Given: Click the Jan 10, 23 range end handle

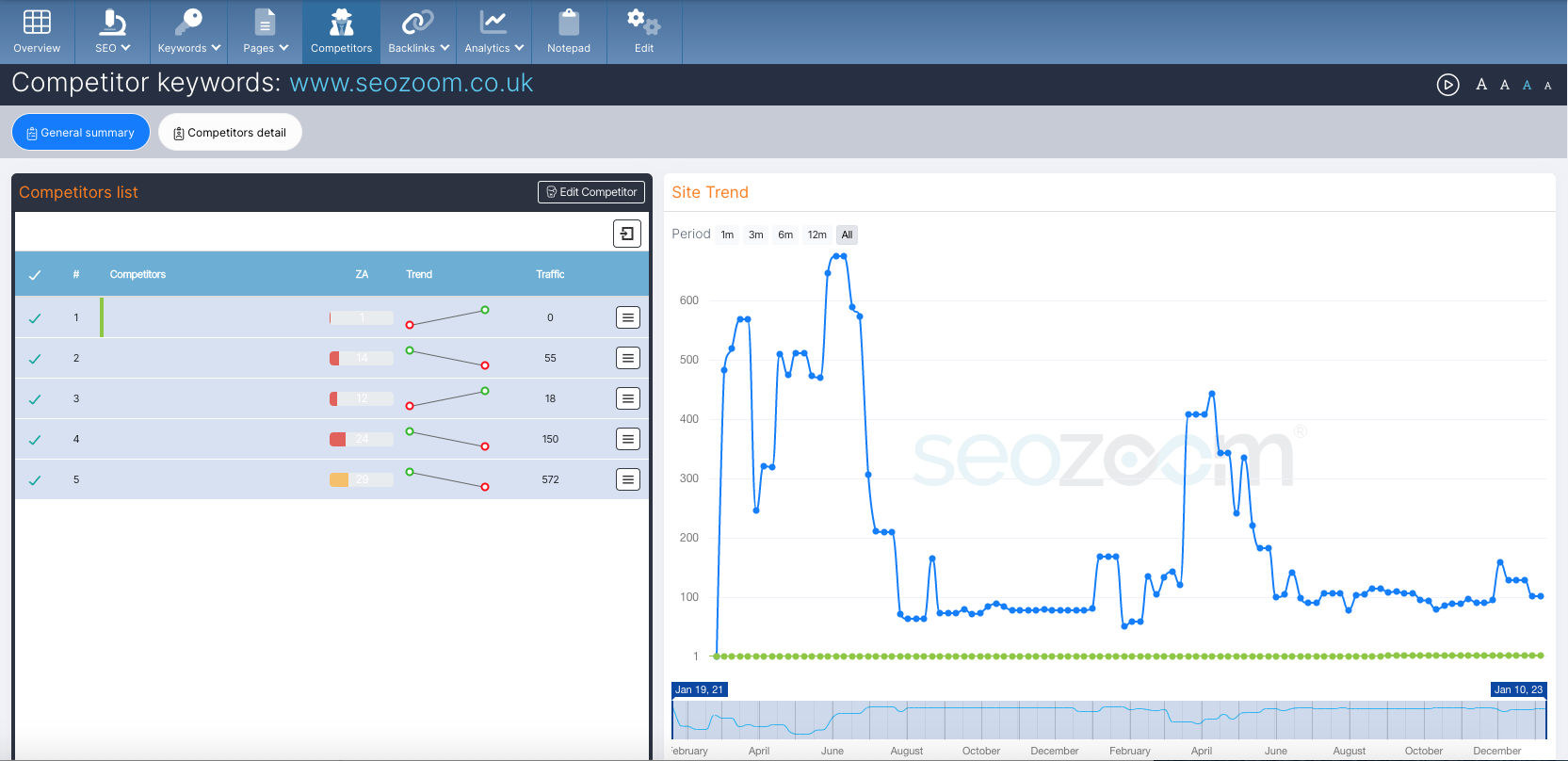Looking at the screenshot, I should [1518, 689].
